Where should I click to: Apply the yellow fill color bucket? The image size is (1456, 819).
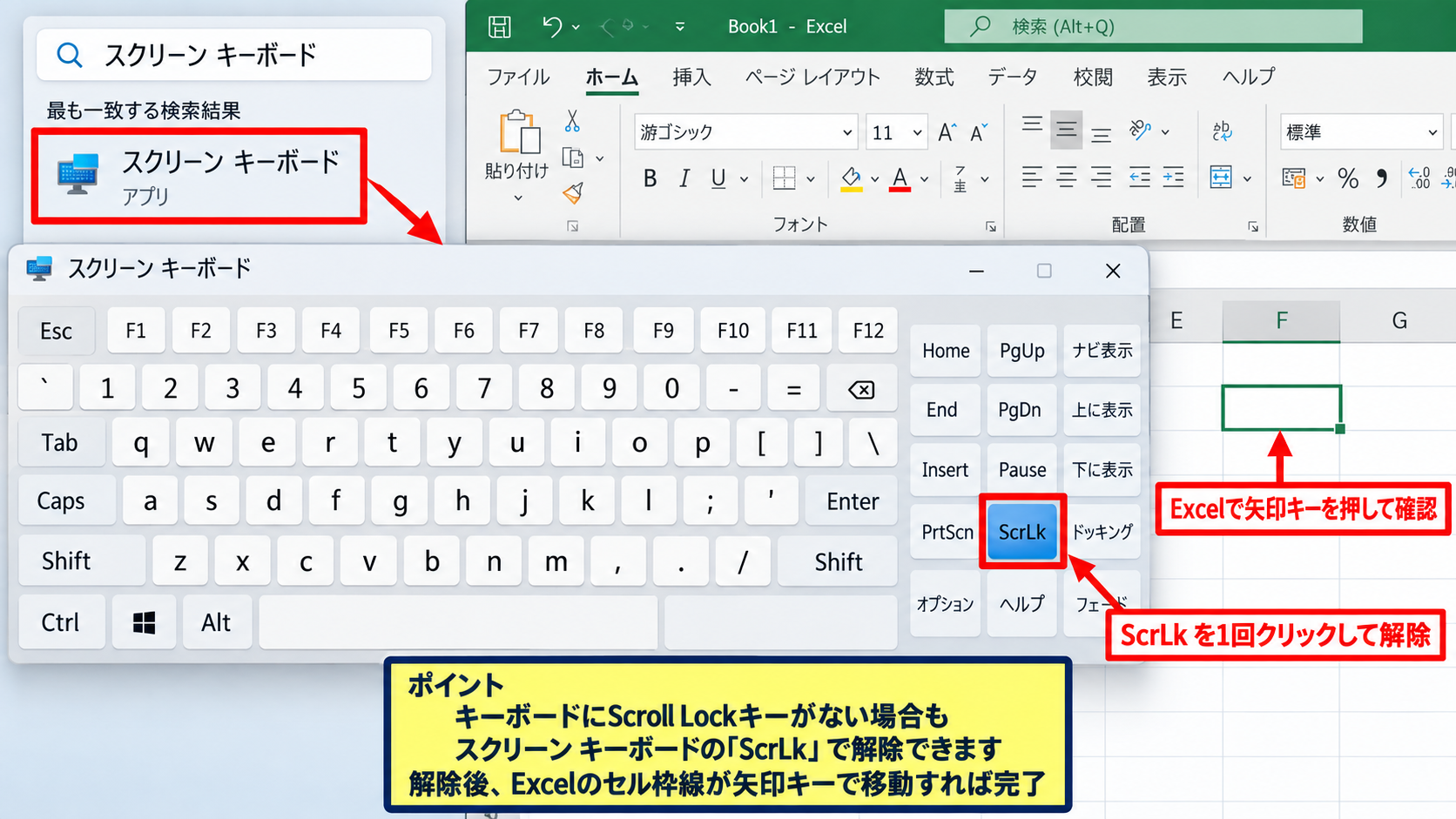tap(852, 178)
